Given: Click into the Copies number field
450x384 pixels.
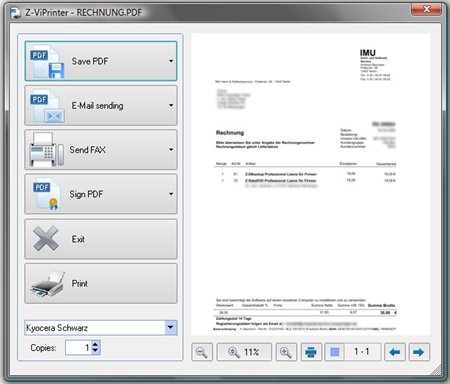Looking at the screenshot, I should point(79,348).
